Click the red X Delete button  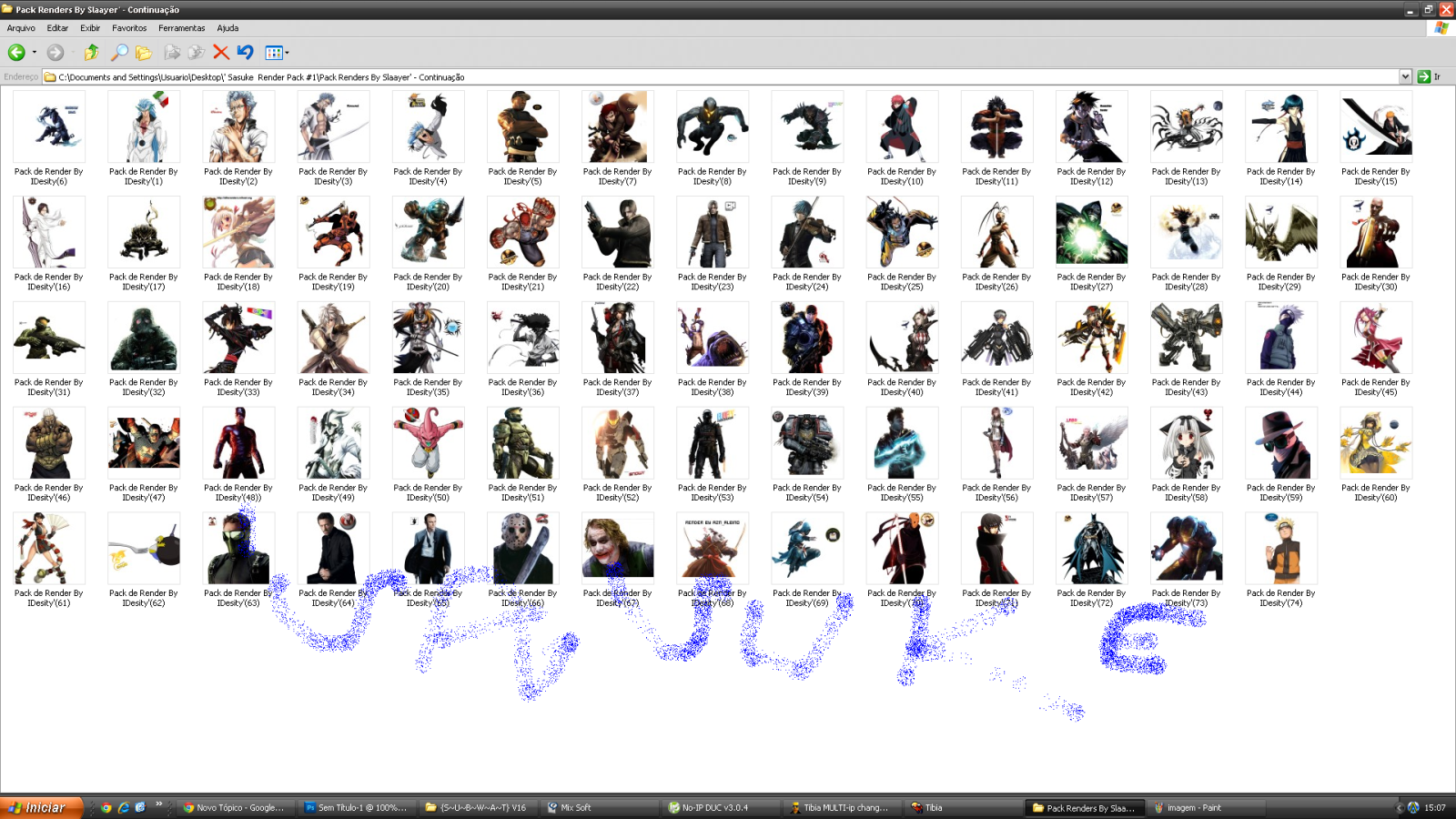coord(220,53)
